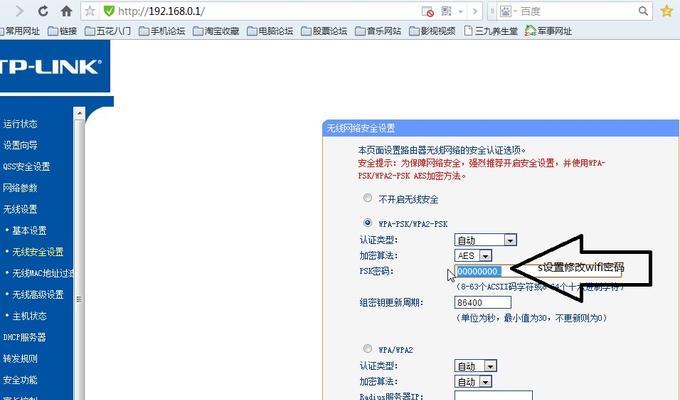The width and height of the screenshot is (680, 400).
Task: Click the browser reload icon
Action: click(43, 11)
